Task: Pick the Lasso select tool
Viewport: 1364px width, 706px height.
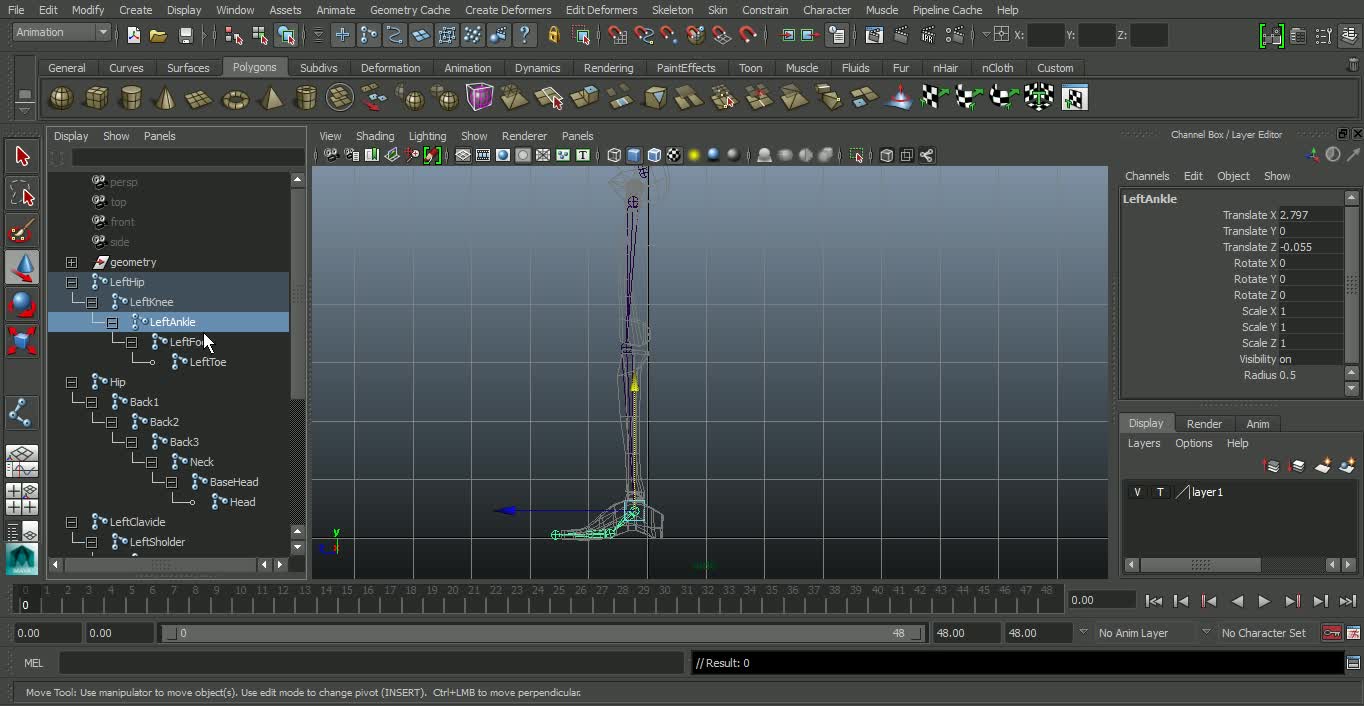Action: click(x=22, y=193)
